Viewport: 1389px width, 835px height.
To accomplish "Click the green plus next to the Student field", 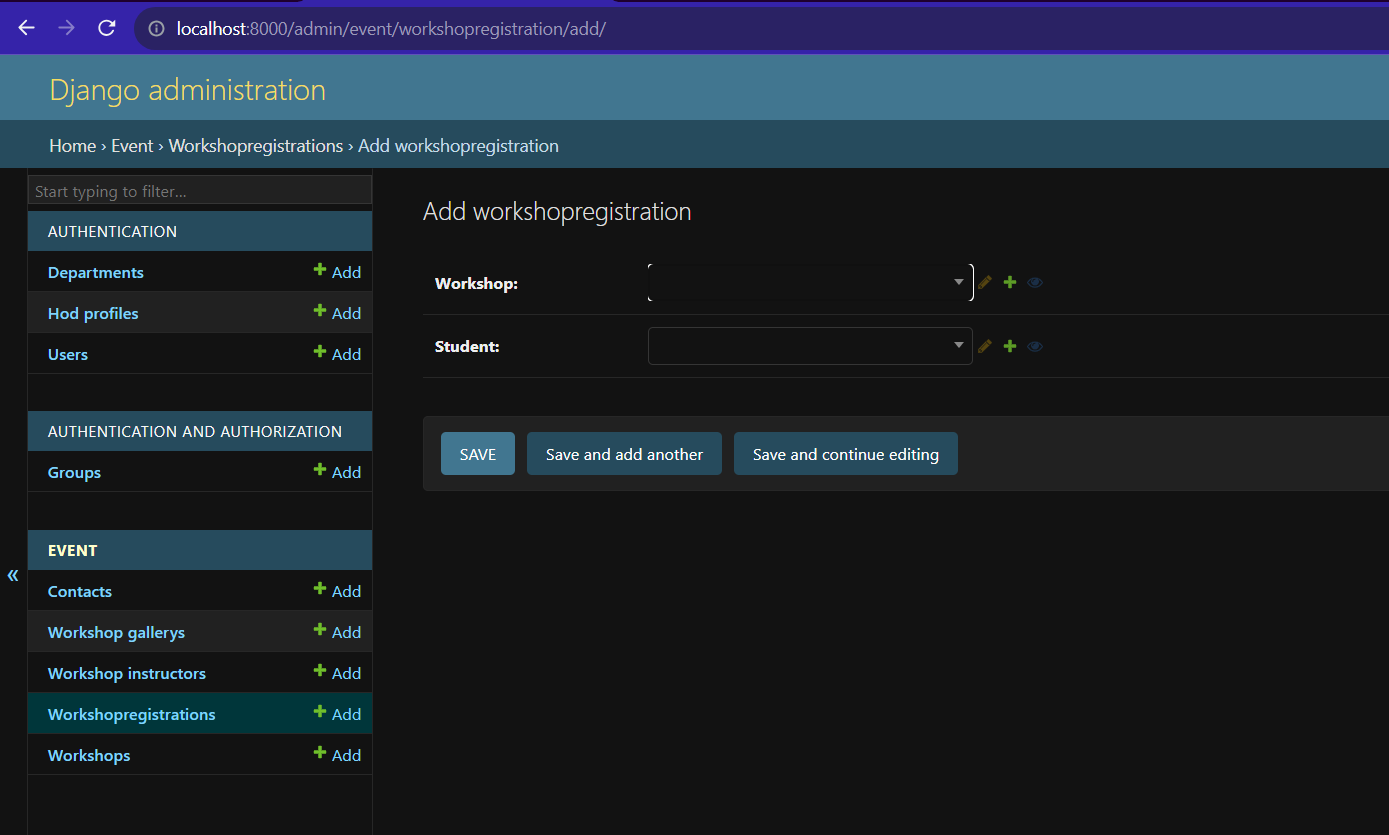I will (x=1010, y=346).
